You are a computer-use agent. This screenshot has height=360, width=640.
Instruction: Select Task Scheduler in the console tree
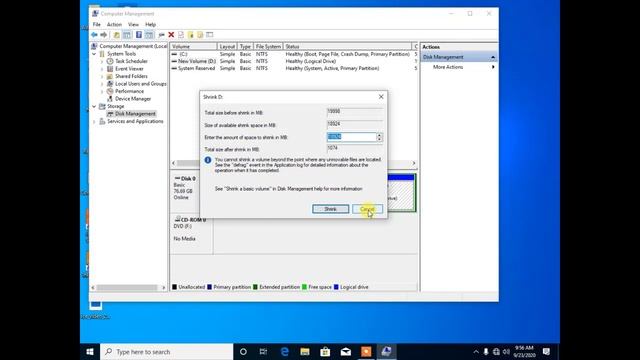point(131,61)
